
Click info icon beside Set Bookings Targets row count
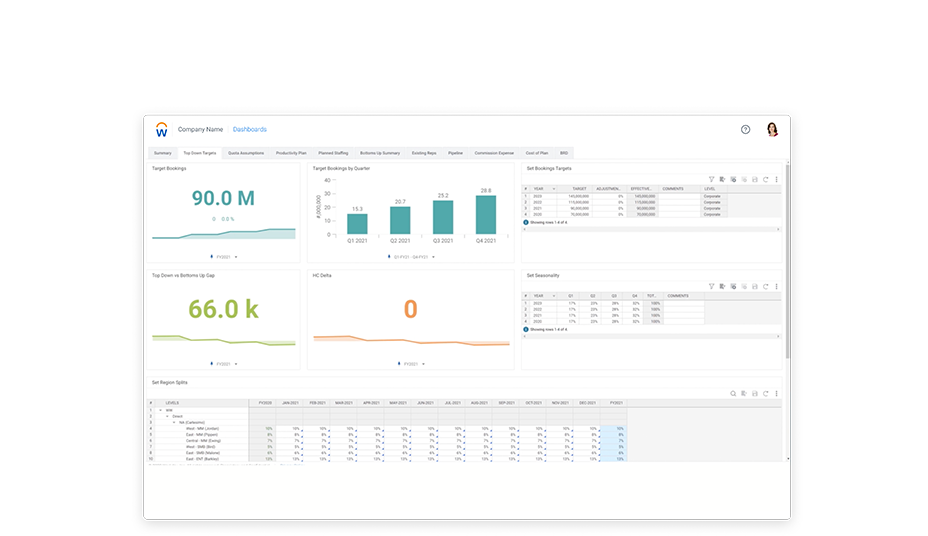point(526,222)
